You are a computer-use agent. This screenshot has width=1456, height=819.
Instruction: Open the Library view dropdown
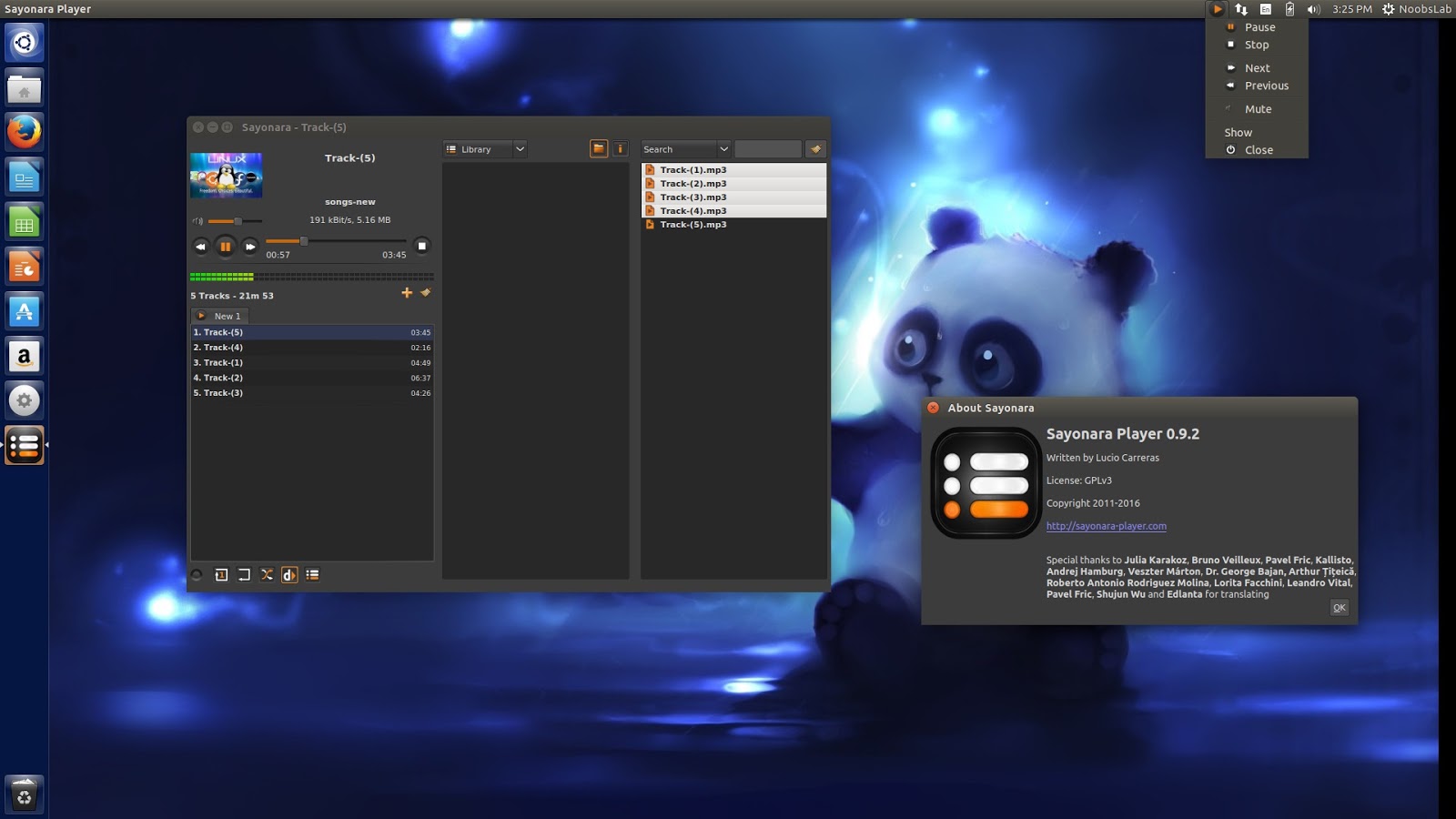click(x=485, y=149)
